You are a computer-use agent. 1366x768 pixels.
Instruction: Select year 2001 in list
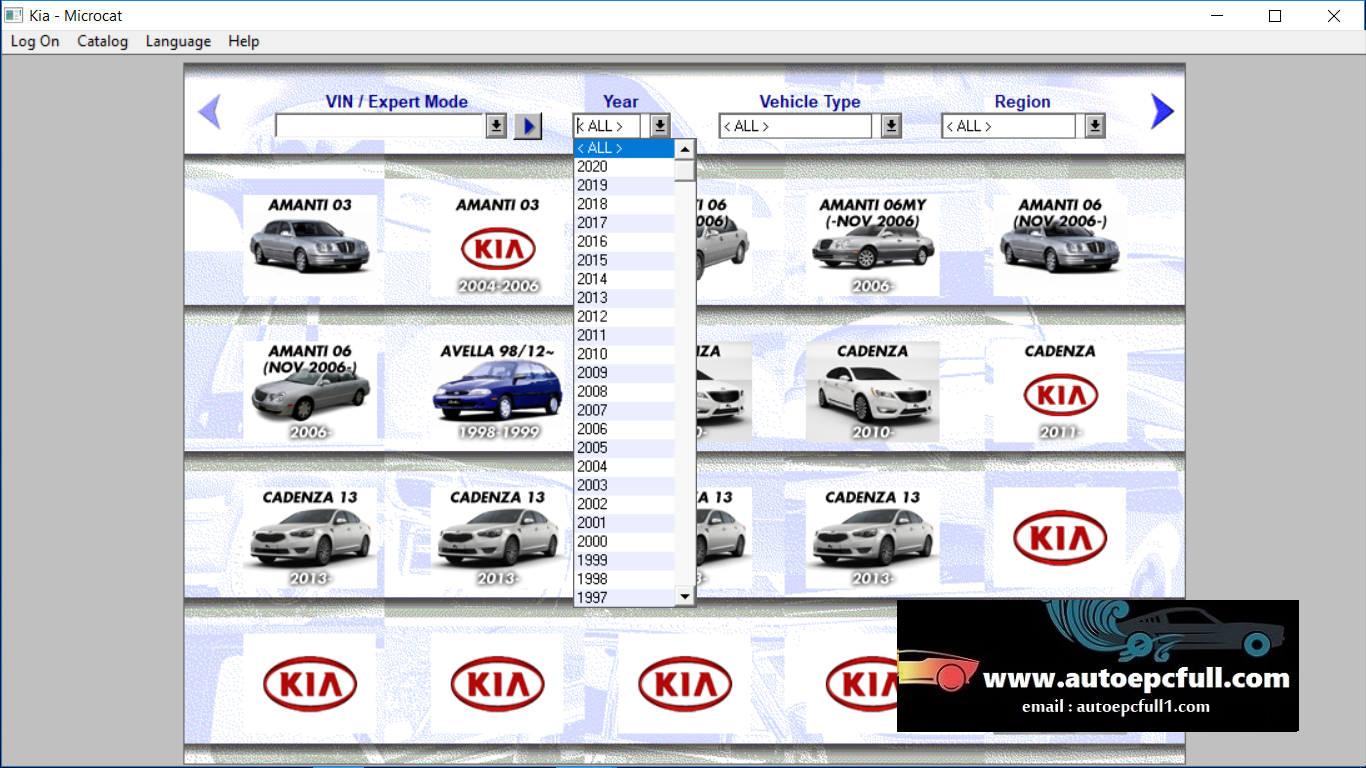pos(624,523)
